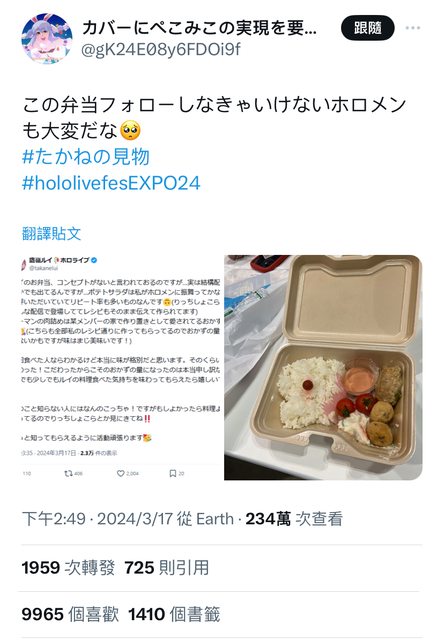
Task: View the 1410 個書籤 bookmarks count
Action: point(174,614)
